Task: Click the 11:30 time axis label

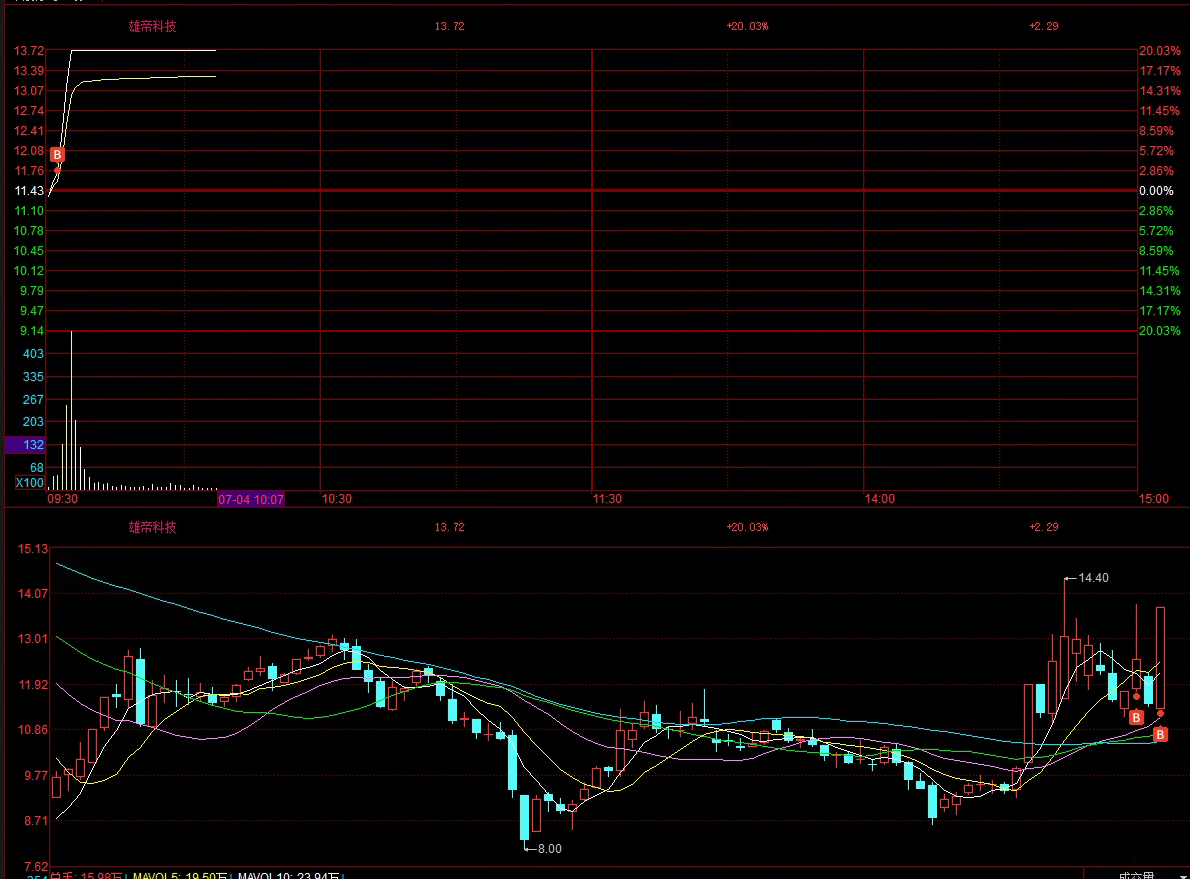Action: click(607, 499)
